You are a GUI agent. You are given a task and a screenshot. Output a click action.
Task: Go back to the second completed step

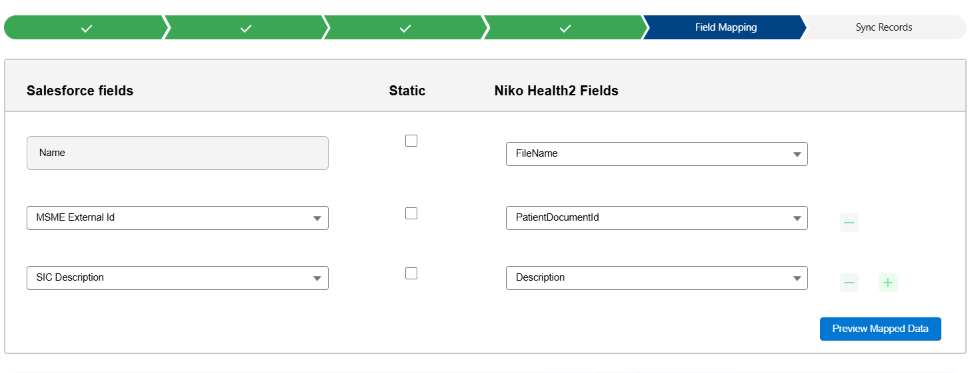(246, 27)
